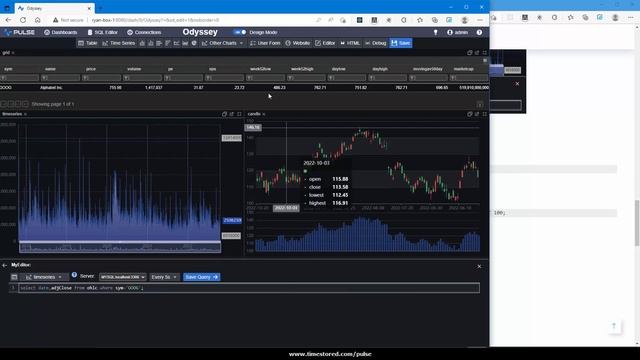Add an Editor widget
This screenshot has width=640, height=360.
325,43
